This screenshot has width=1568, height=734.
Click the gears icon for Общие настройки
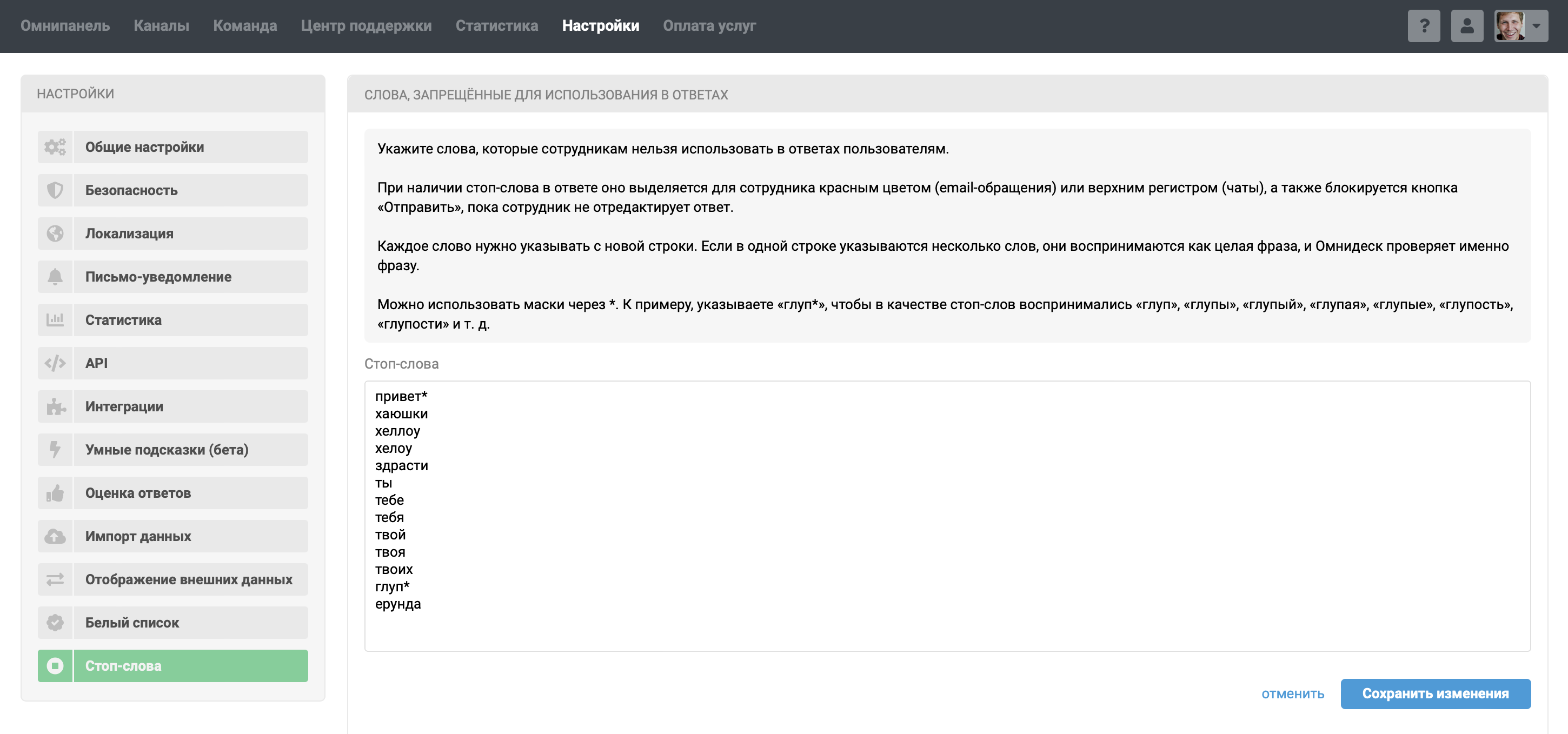55,146
